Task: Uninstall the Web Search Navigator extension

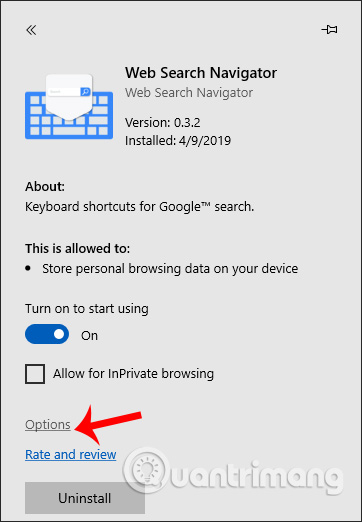Action: click(85, 498)
